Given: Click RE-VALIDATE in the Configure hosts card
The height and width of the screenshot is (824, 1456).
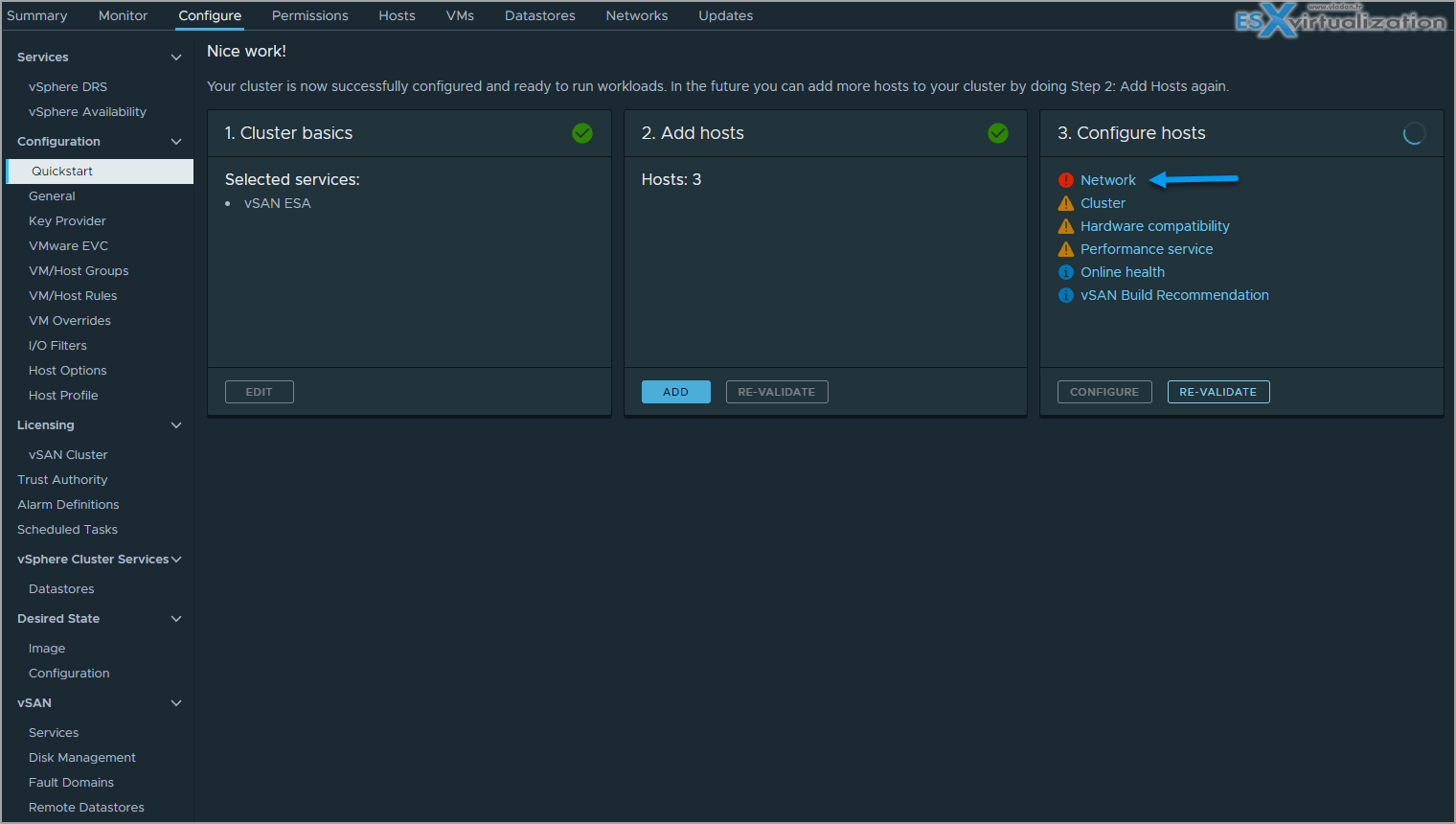Looking at the screenshot, I should (1218, 392).
